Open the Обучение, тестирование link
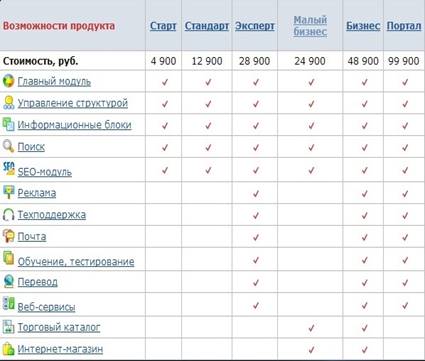Screen dimensions: 425x361 coord(76,262)
